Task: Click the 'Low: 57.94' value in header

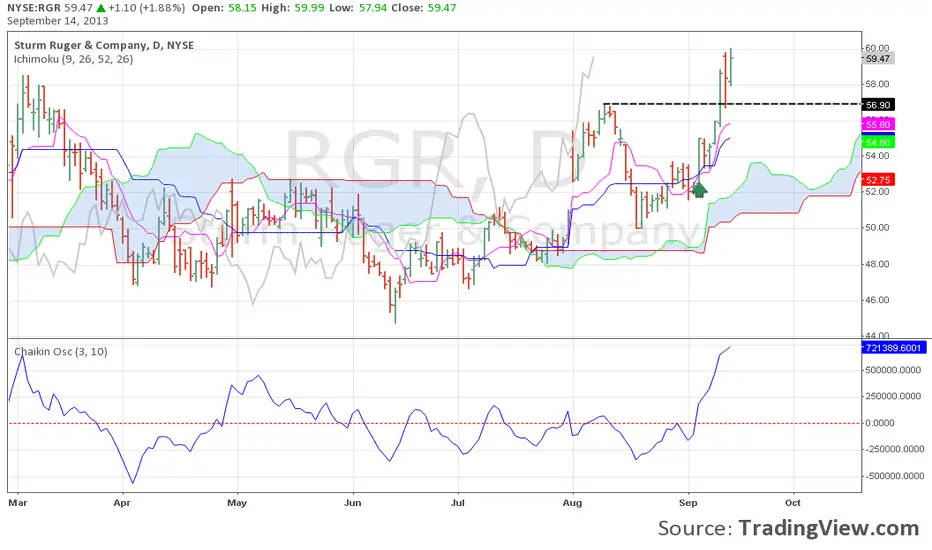Action: (357, 8)
